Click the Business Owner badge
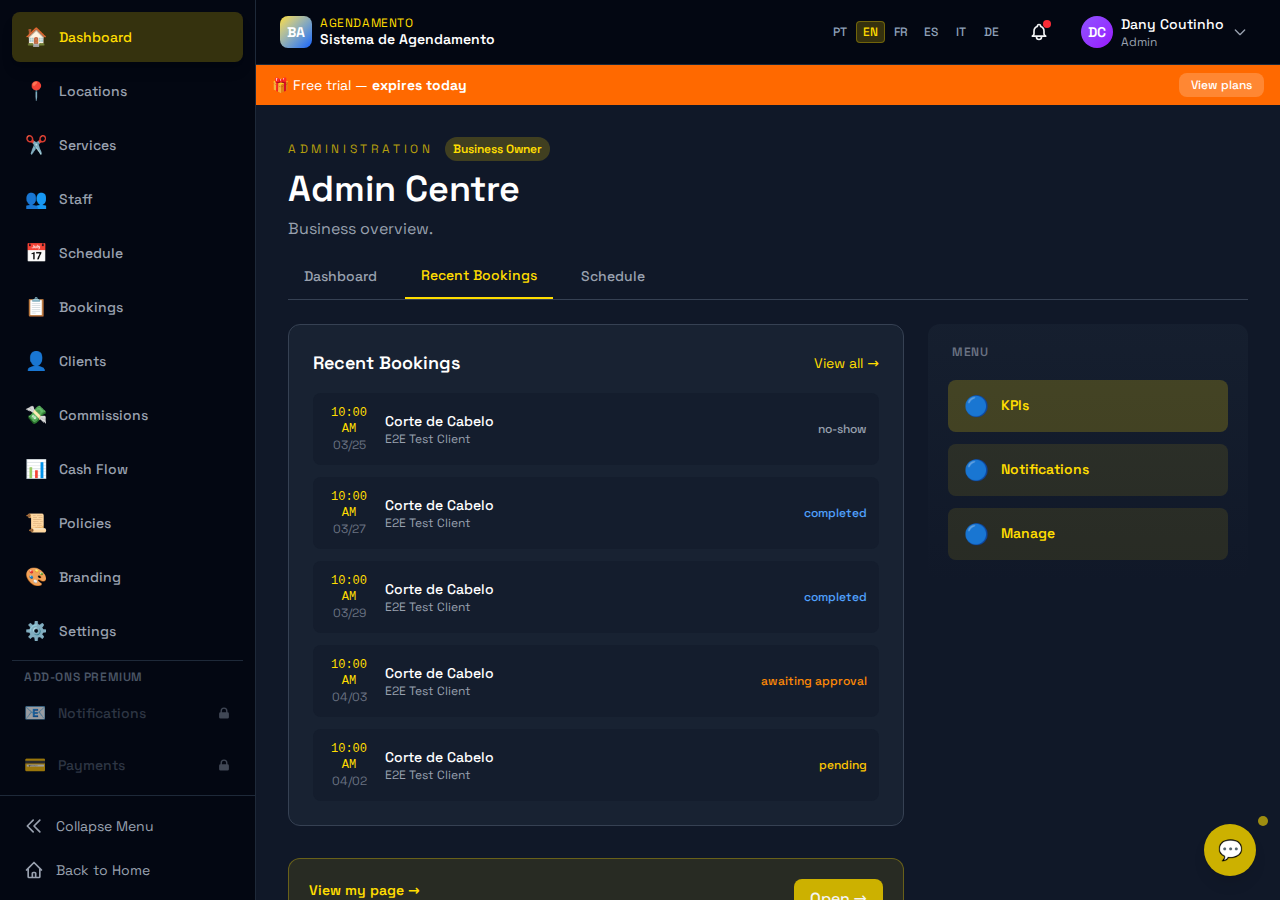Screen dimensions: 1280x900 tap(497, 149)
